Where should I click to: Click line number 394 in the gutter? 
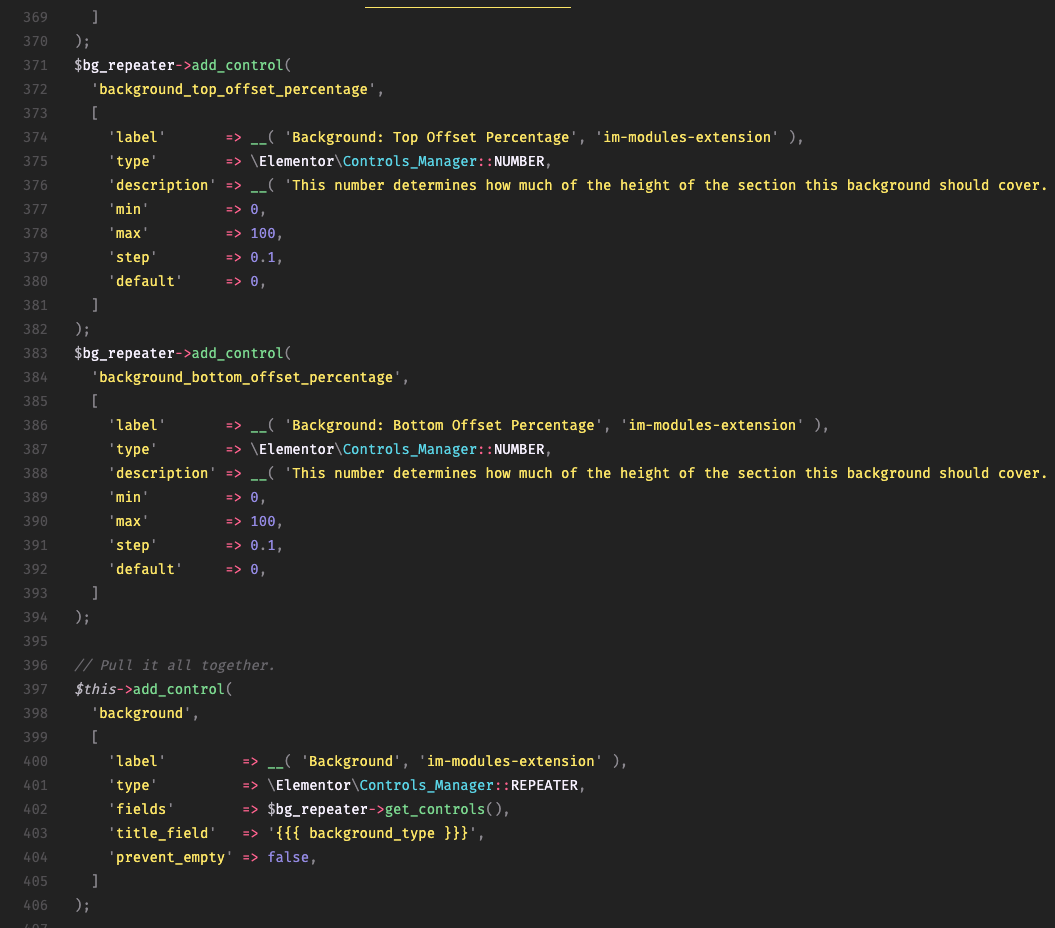(x=36, y=617)
